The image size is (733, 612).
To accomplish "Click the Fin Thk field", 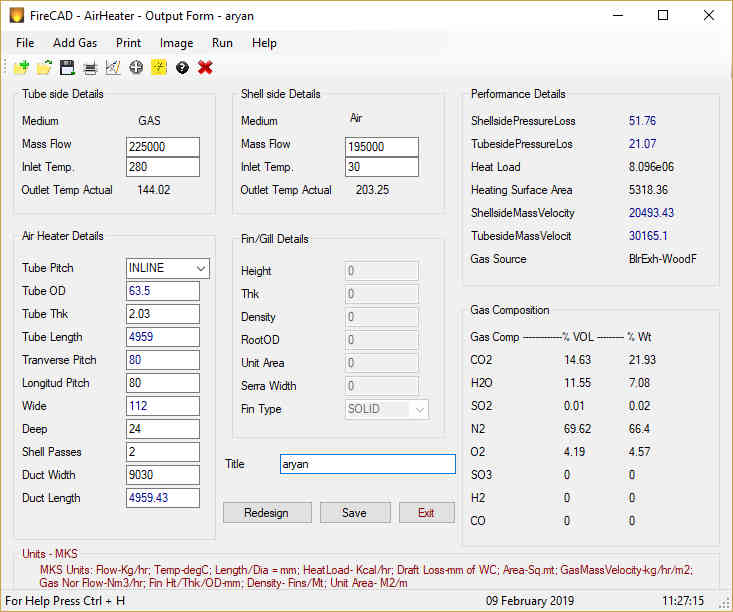I will tap(381, 294).
